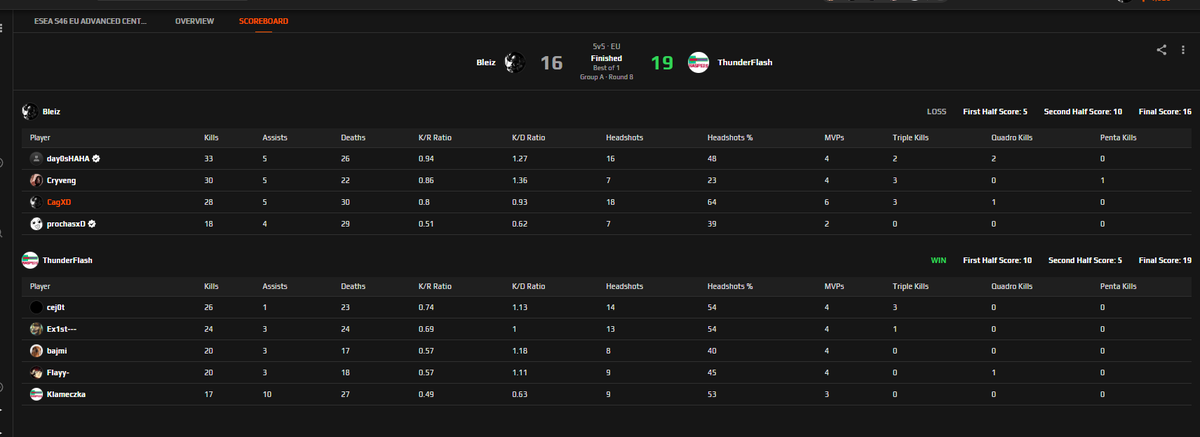The width and height of the screenshot is (1200, 437).
Task: Open Flayy-'s player profile
Action: [60, 373]
